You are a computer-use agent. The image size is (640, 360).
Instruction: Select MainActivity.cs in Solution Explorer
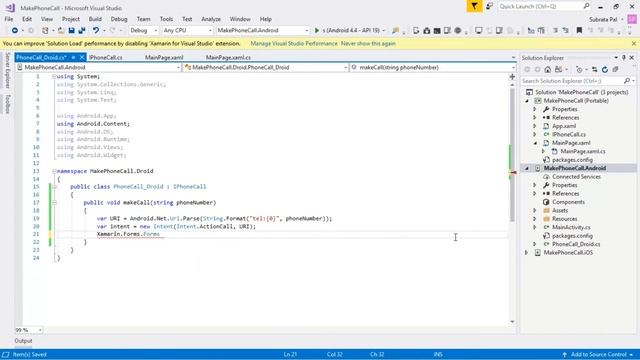click(x=571, y=227)
